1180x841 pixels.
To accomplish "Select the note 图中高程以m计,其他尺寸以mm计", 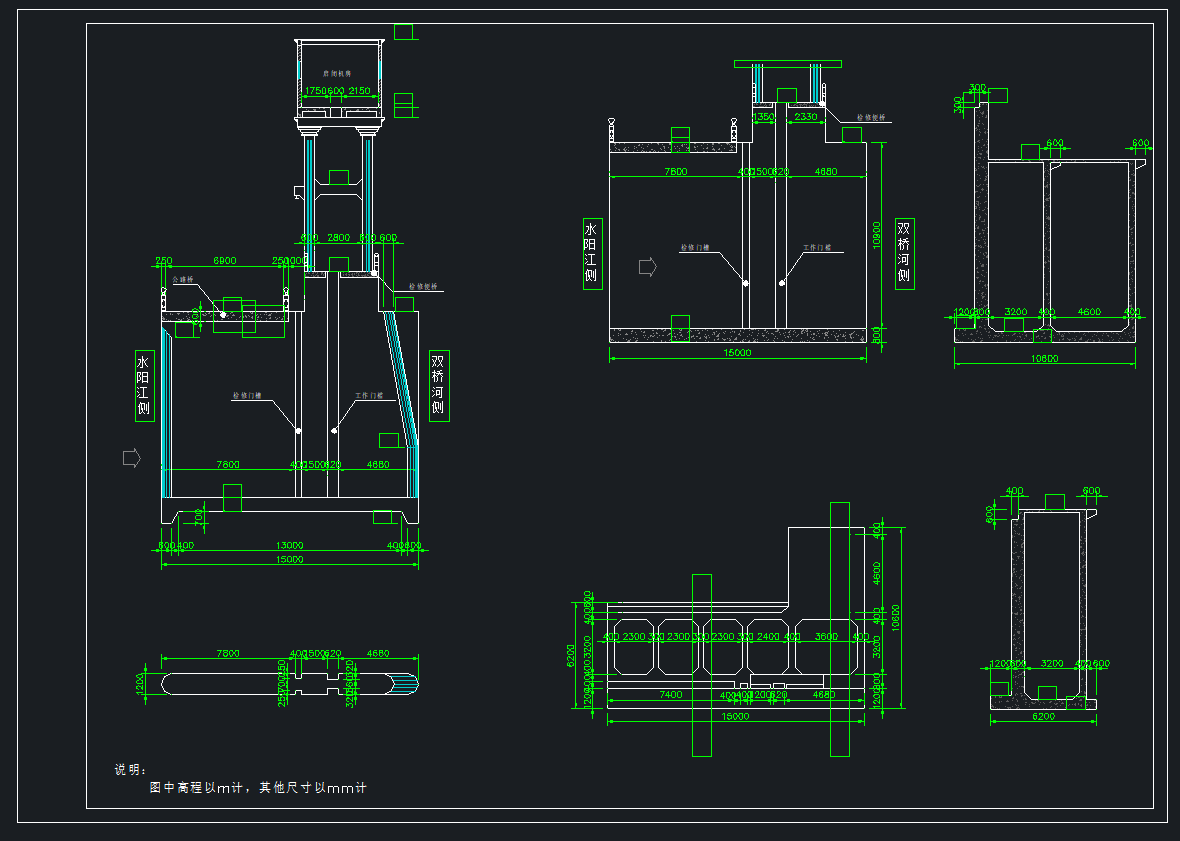I will coord(258,788).
